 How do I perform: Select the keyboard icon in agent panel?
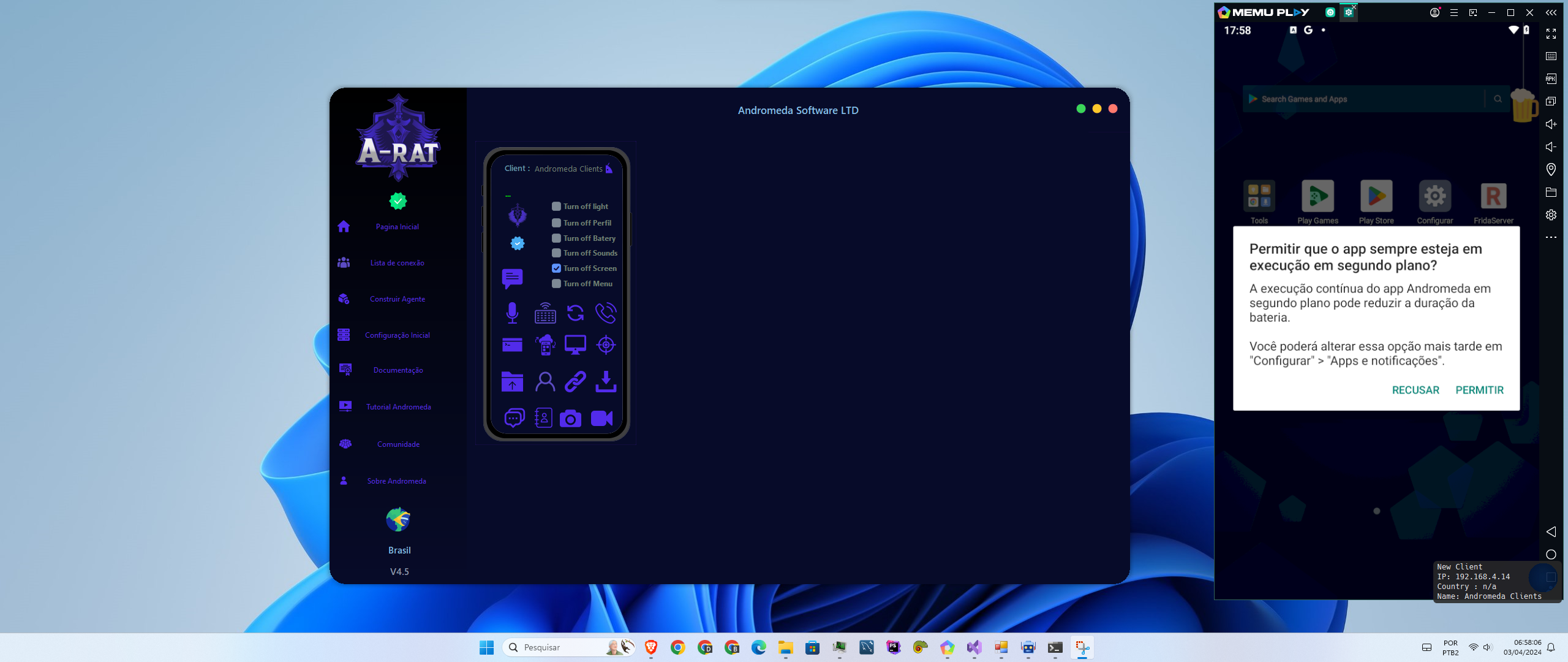coord(543,313)
